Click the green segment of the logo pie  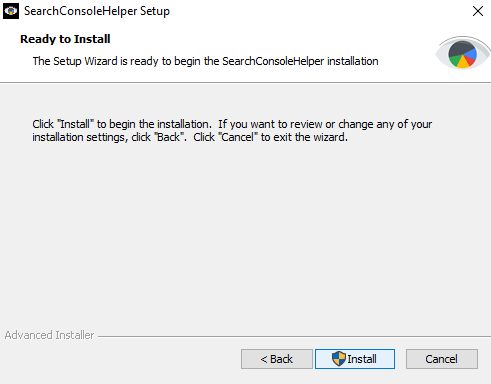pyautogui.click(x=455, y=60)
